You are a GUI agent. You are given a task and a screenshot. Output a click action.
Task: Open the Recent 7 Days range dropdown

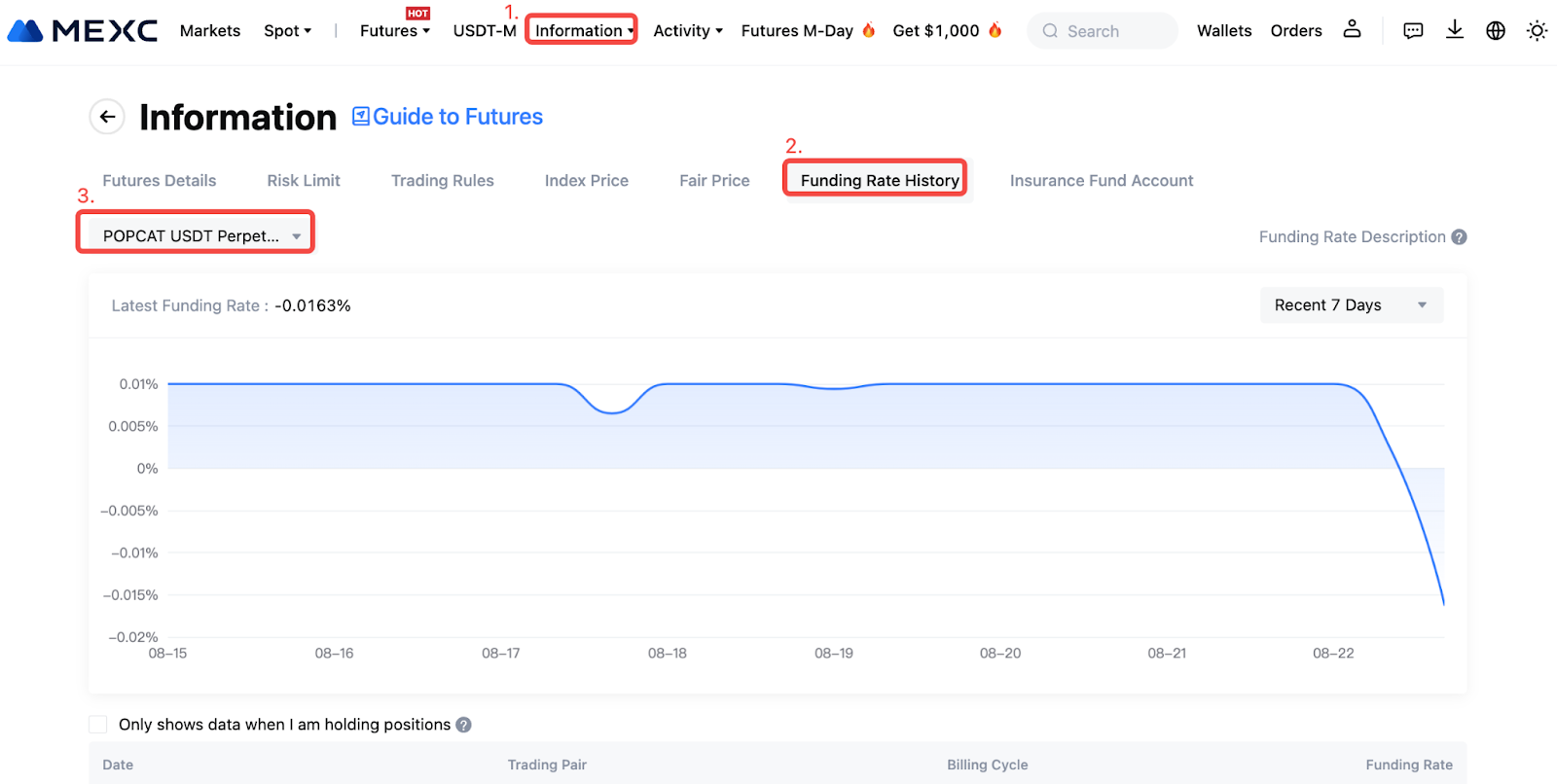pyautogui.click(x=1351, y=305)
